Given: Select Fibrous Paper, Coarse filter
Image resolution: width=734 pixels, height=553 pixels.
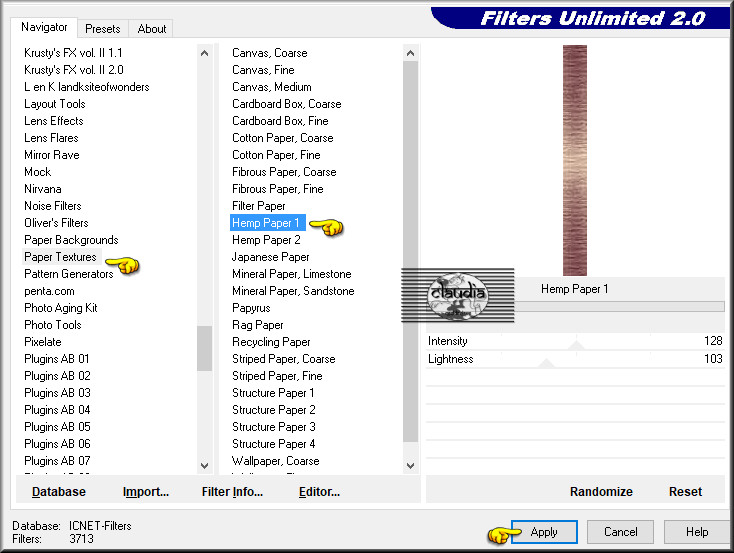Looking at the screenshot, I should coord(284,172).
